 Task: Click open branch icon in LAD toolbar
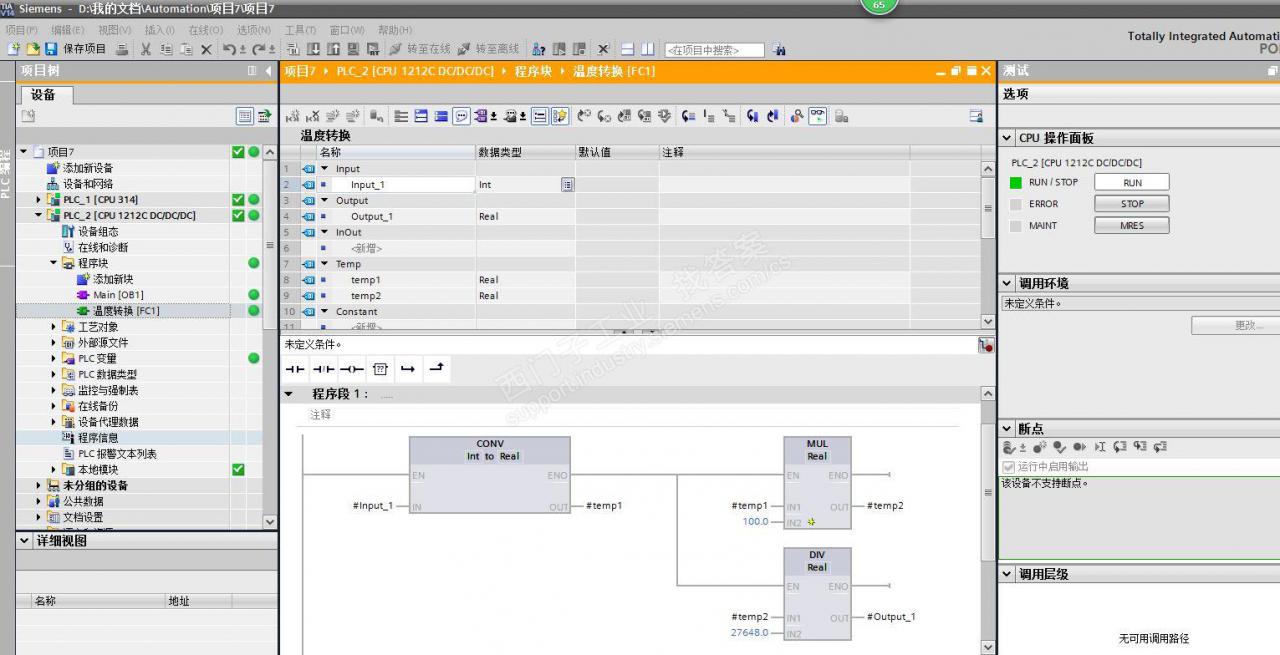pyautogui.click(x=407, y=369)
